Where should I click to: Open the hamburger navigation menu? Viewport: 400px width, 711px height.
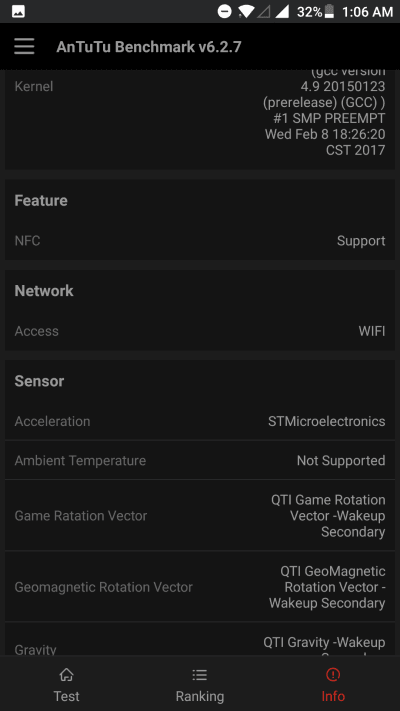click(24, 46)
